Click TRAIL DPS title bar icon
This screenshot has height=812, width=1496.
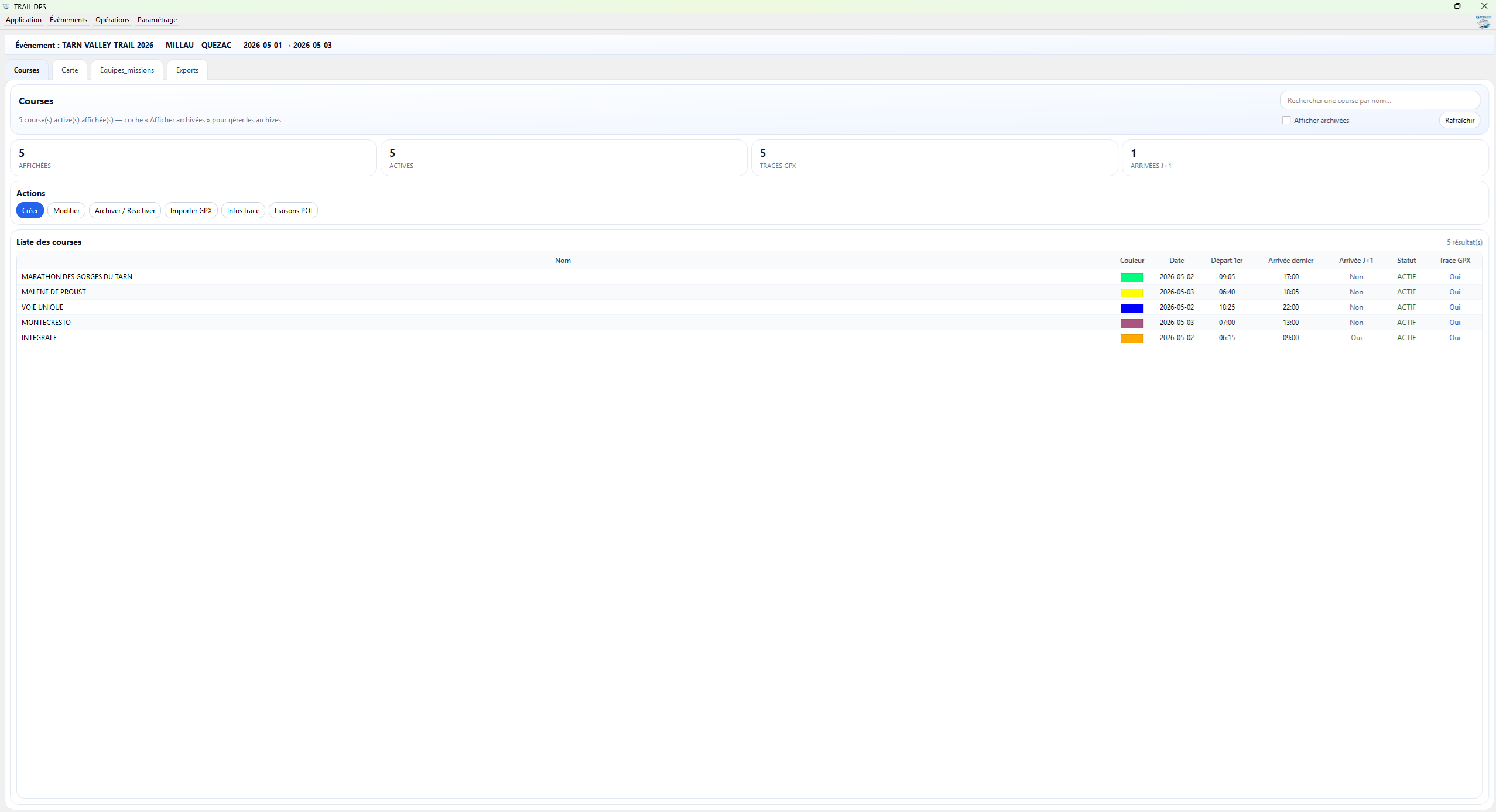click(x=6, y=6)
